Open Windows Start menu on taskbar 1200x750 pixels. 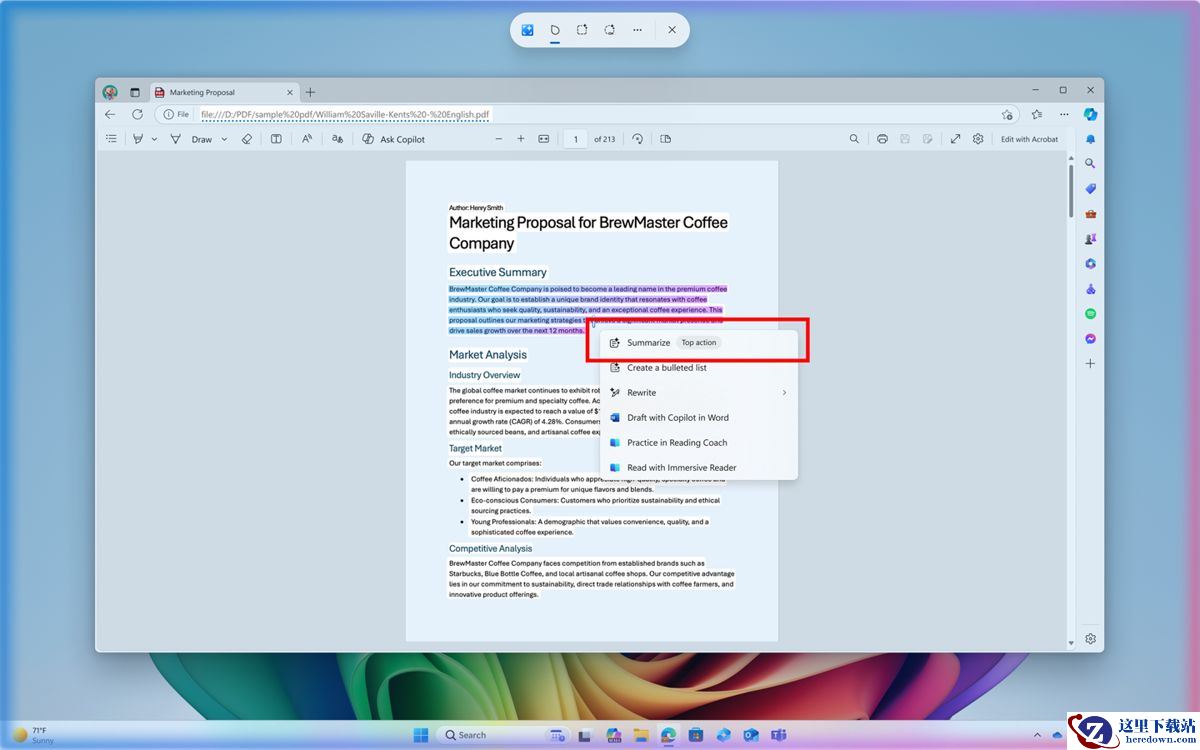421,735
